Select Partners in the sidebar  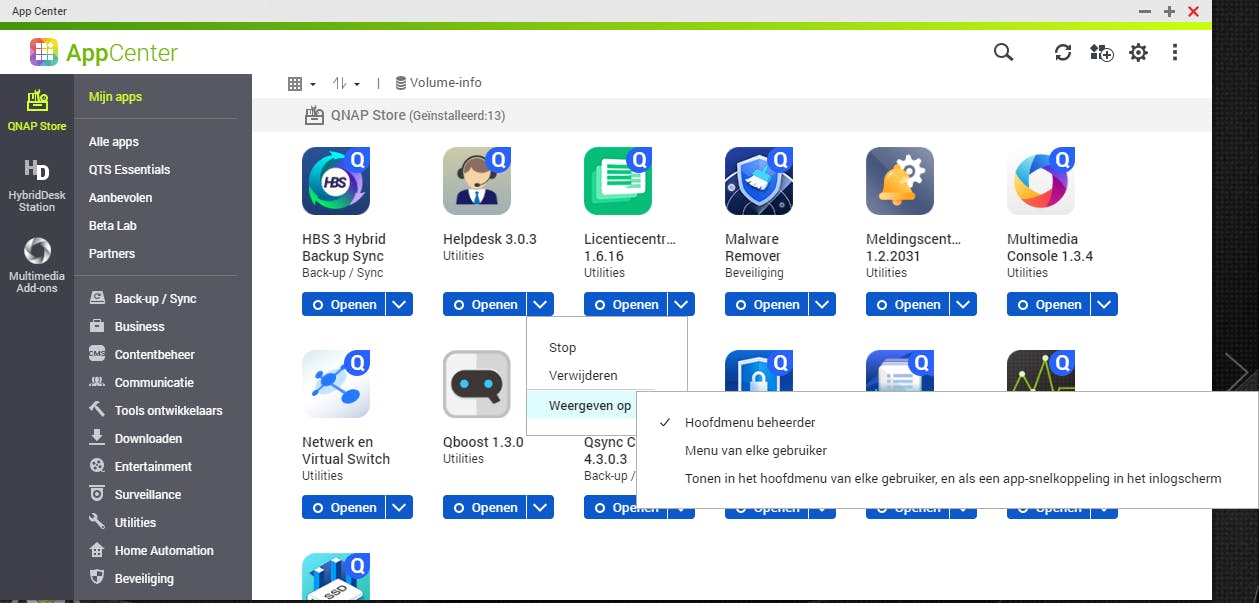[111, 254]
